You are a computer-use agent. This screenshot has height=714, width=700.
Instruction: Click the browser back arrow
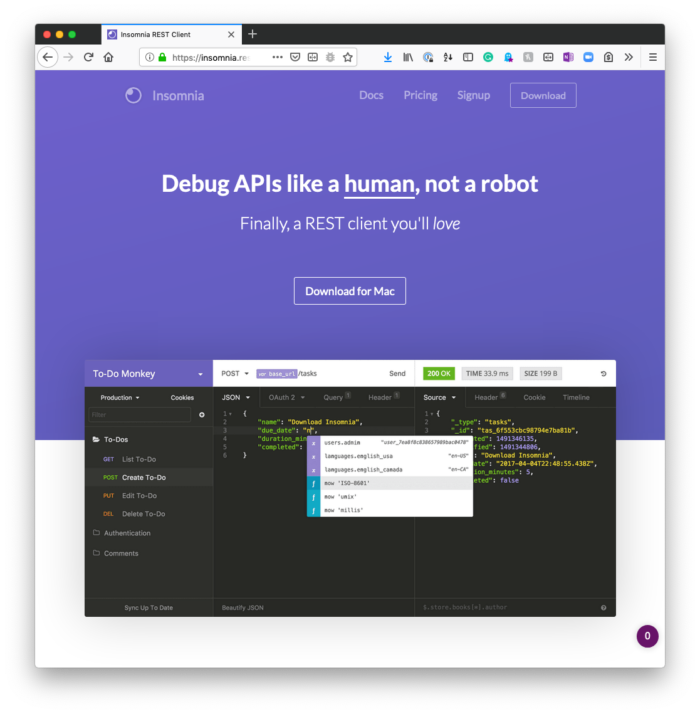coord(47,57)
